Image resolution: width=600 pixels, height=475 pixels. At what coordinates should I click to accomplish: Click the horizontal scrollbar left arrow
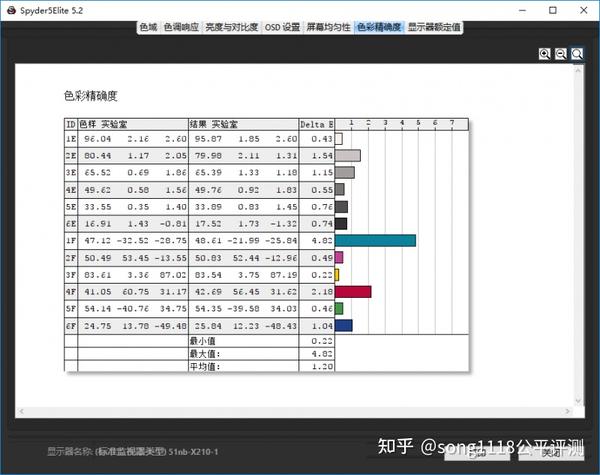21,411
